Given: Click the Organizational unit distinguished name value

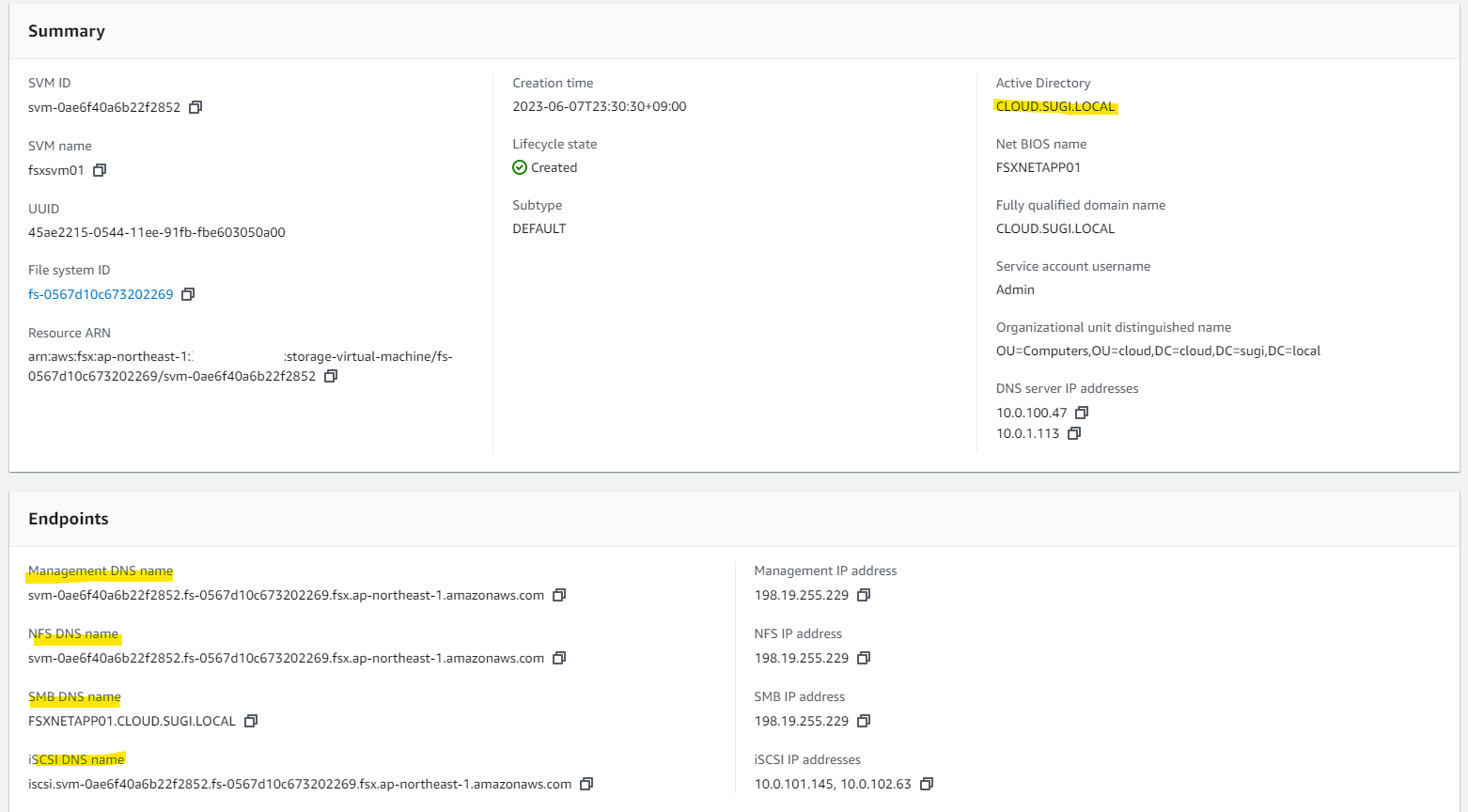Looking at the screenshot, I should point(1158,351).
